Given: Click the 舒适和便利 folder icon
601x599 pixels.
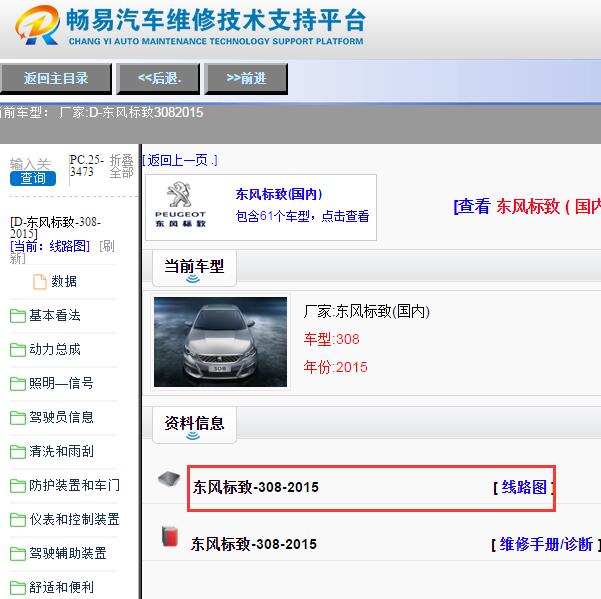Looking at the screenshot, I should pos(18,588).
